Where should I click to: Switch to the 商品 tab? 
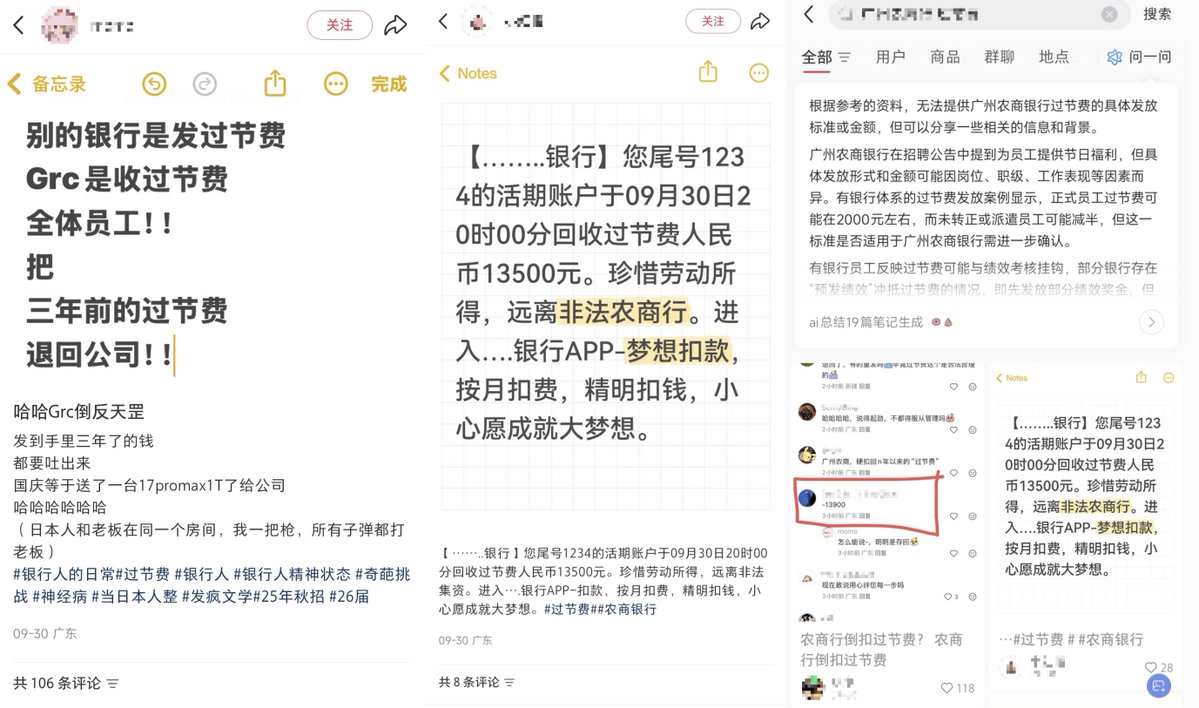coord(944,57)
